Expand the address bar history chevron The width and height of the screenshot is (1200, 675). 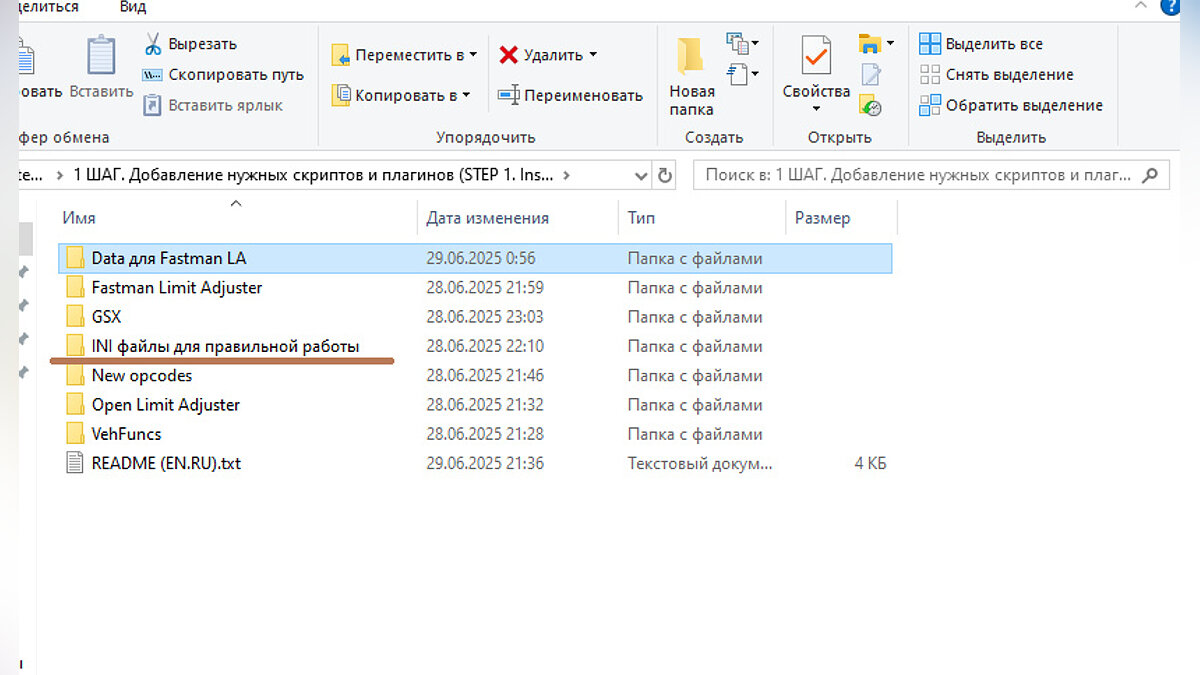(642, 175)
